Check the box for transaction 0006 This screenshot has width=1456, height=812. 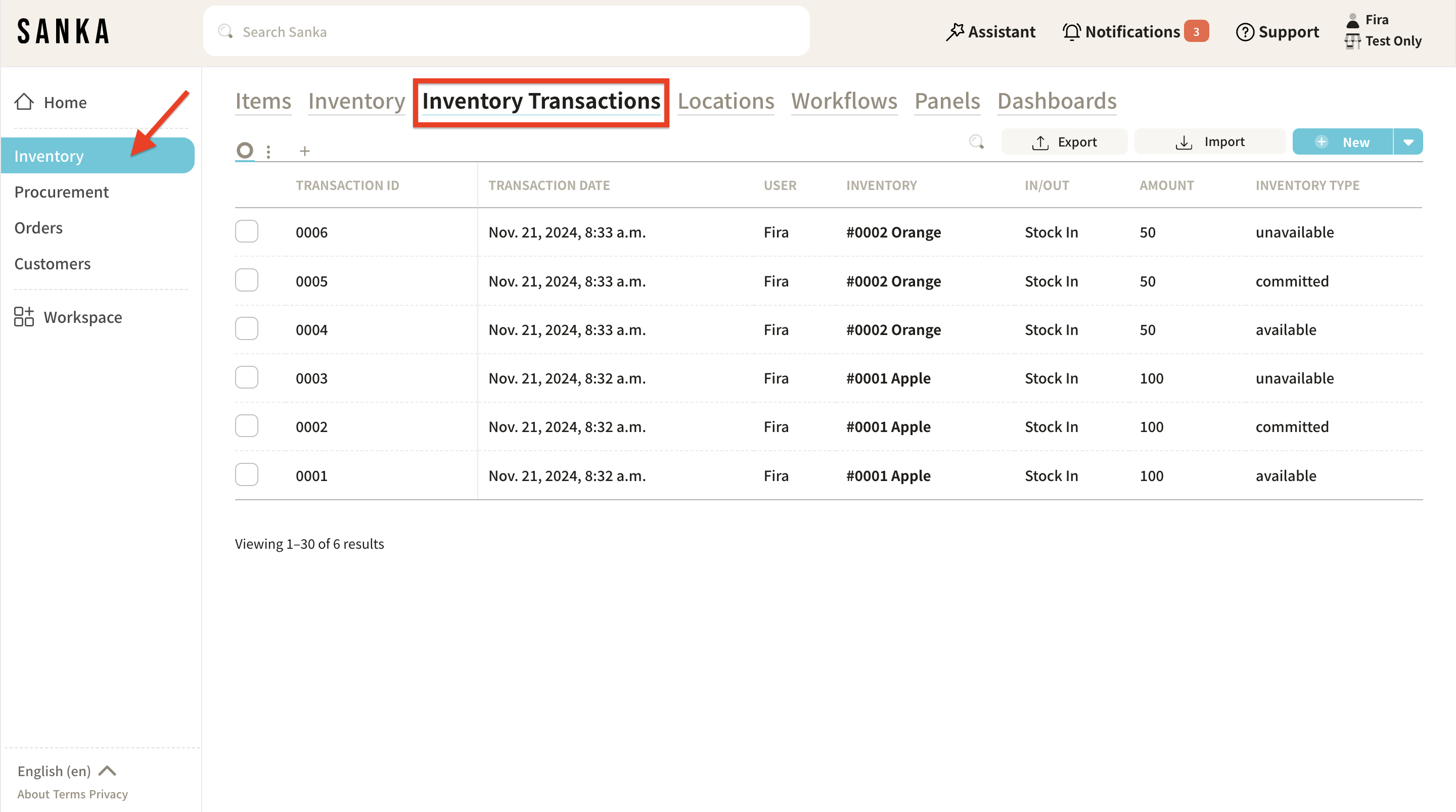(x=246, y=232)
